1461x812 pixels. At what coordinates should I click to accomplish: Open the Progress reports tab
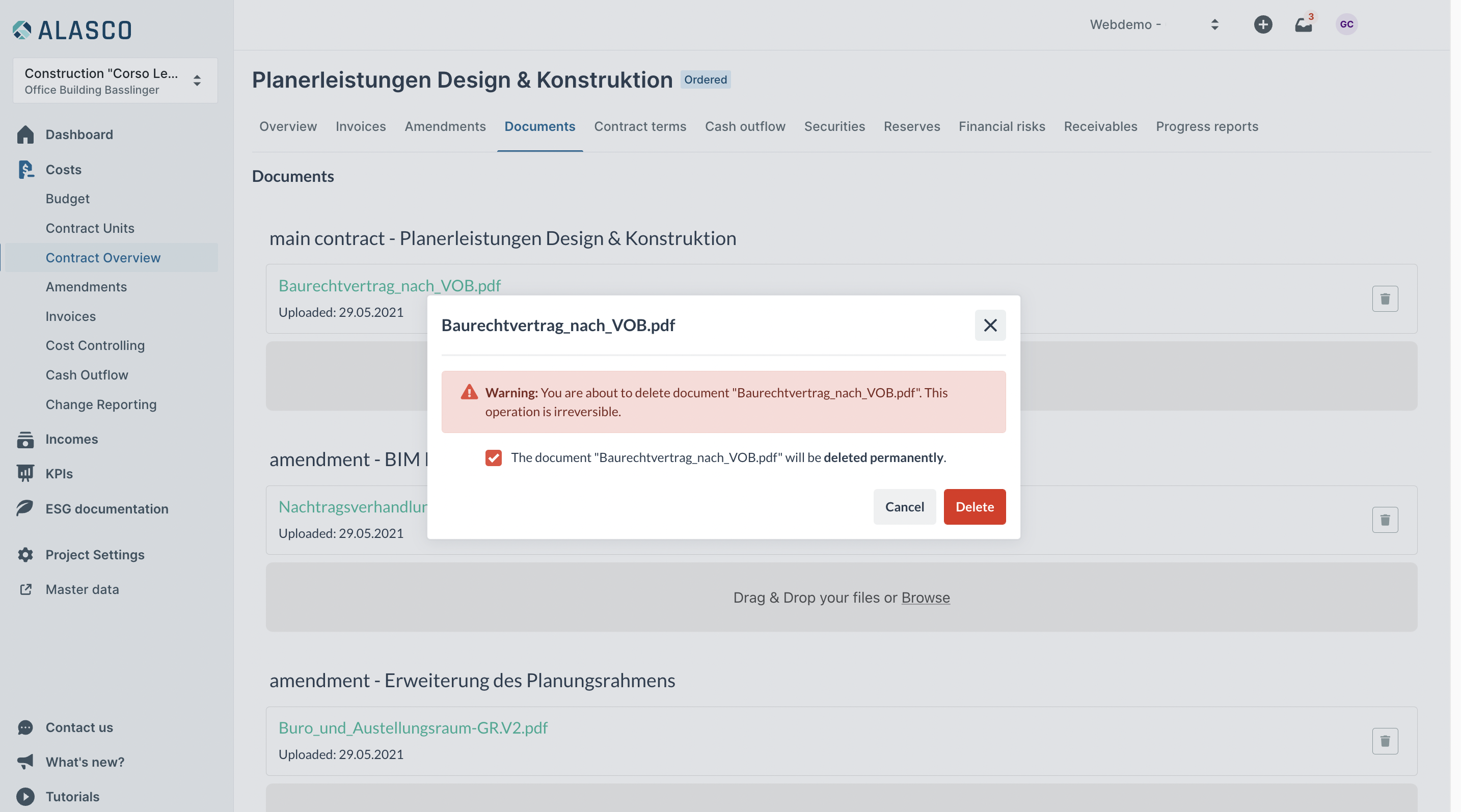(x=1207, y=126)
